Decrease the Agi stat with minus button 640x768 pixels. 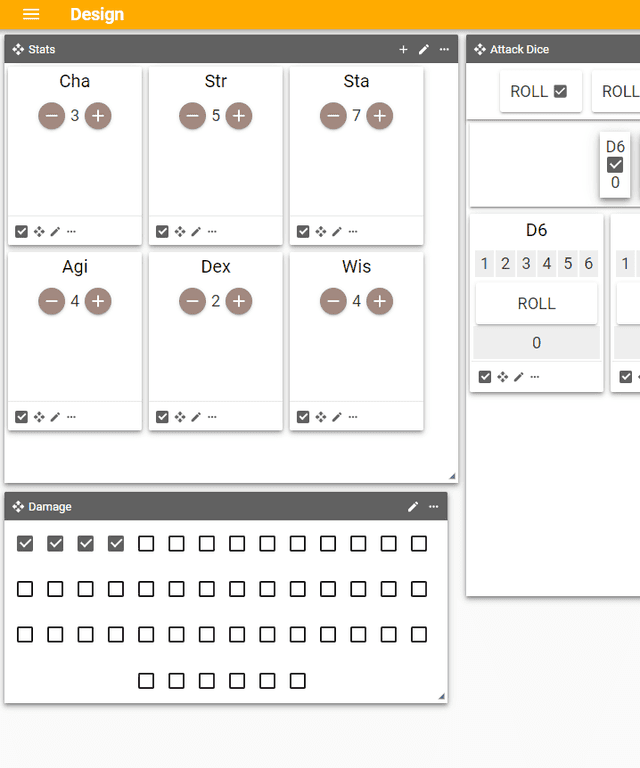52,301
